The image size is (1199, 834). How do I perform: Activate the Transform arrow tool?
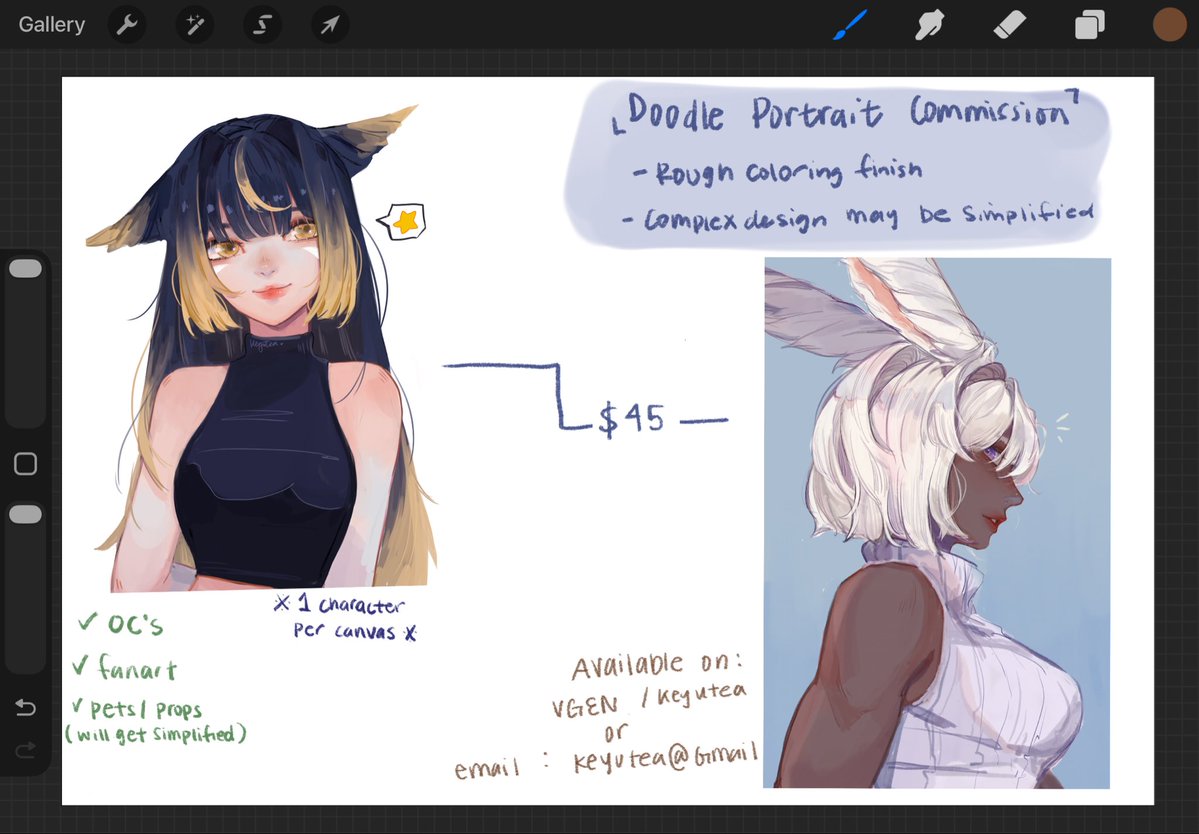[x=330, y=24]
